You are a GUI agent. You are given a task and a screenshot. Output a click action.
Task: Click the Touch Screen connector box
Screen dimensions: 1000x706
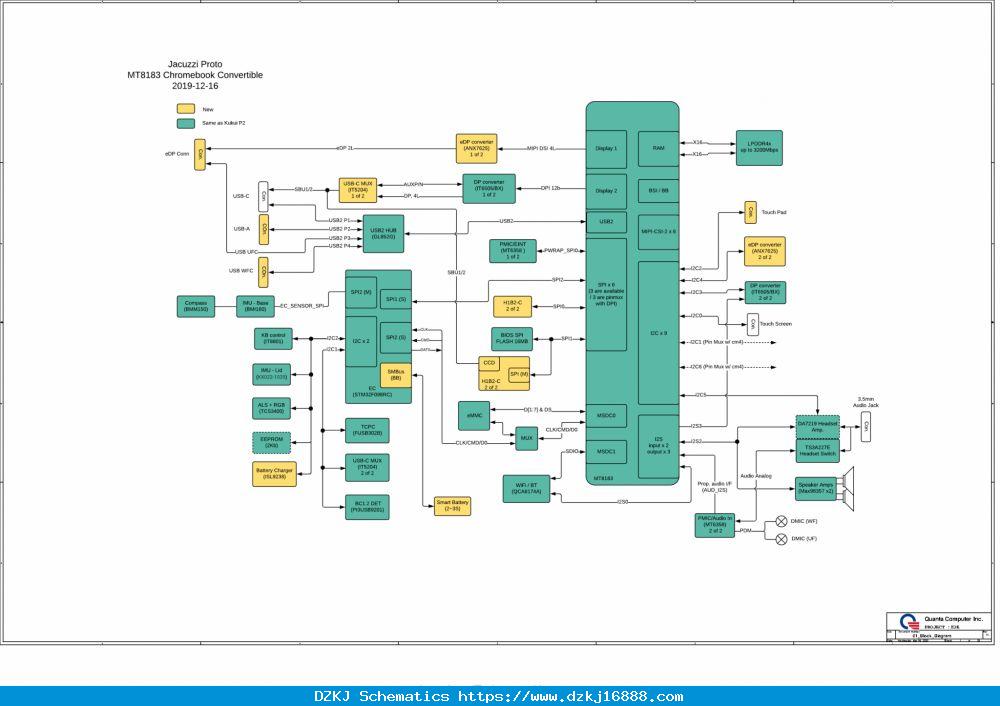(752, 324)
